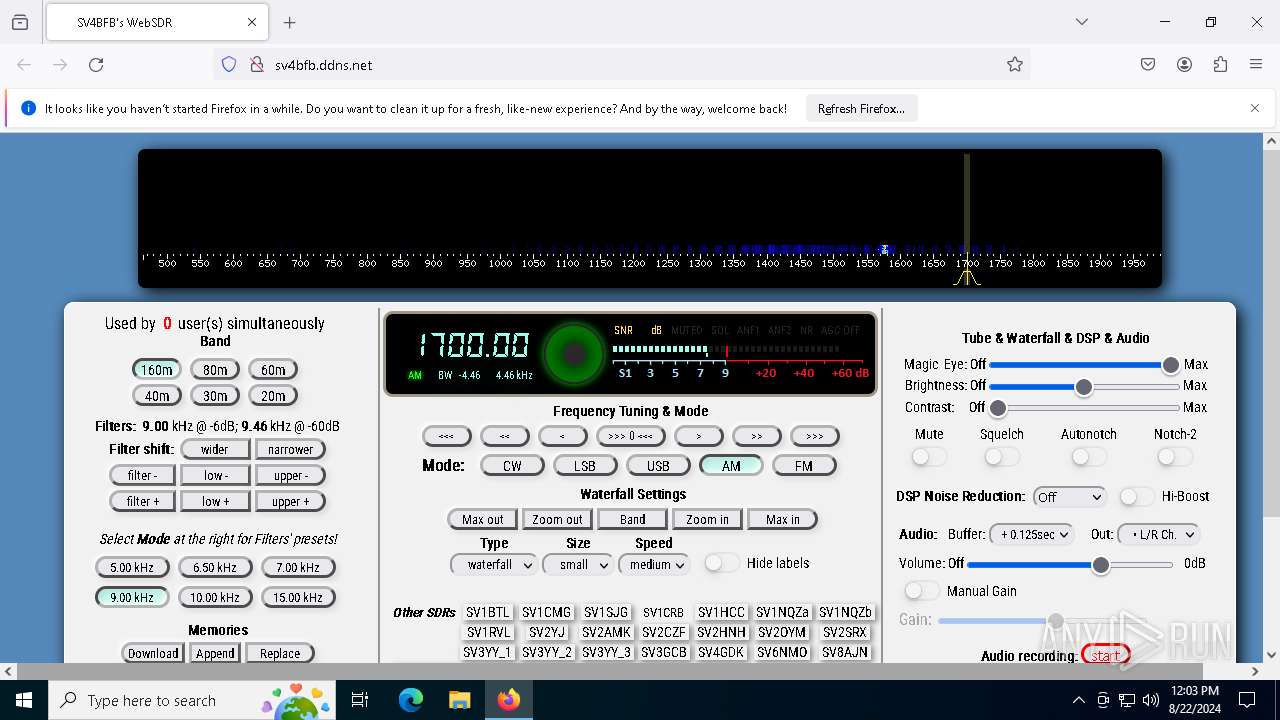The width and height of the screenshot is (1280, 720).
Task: Select the 160m band
Action: coord(157,370)
